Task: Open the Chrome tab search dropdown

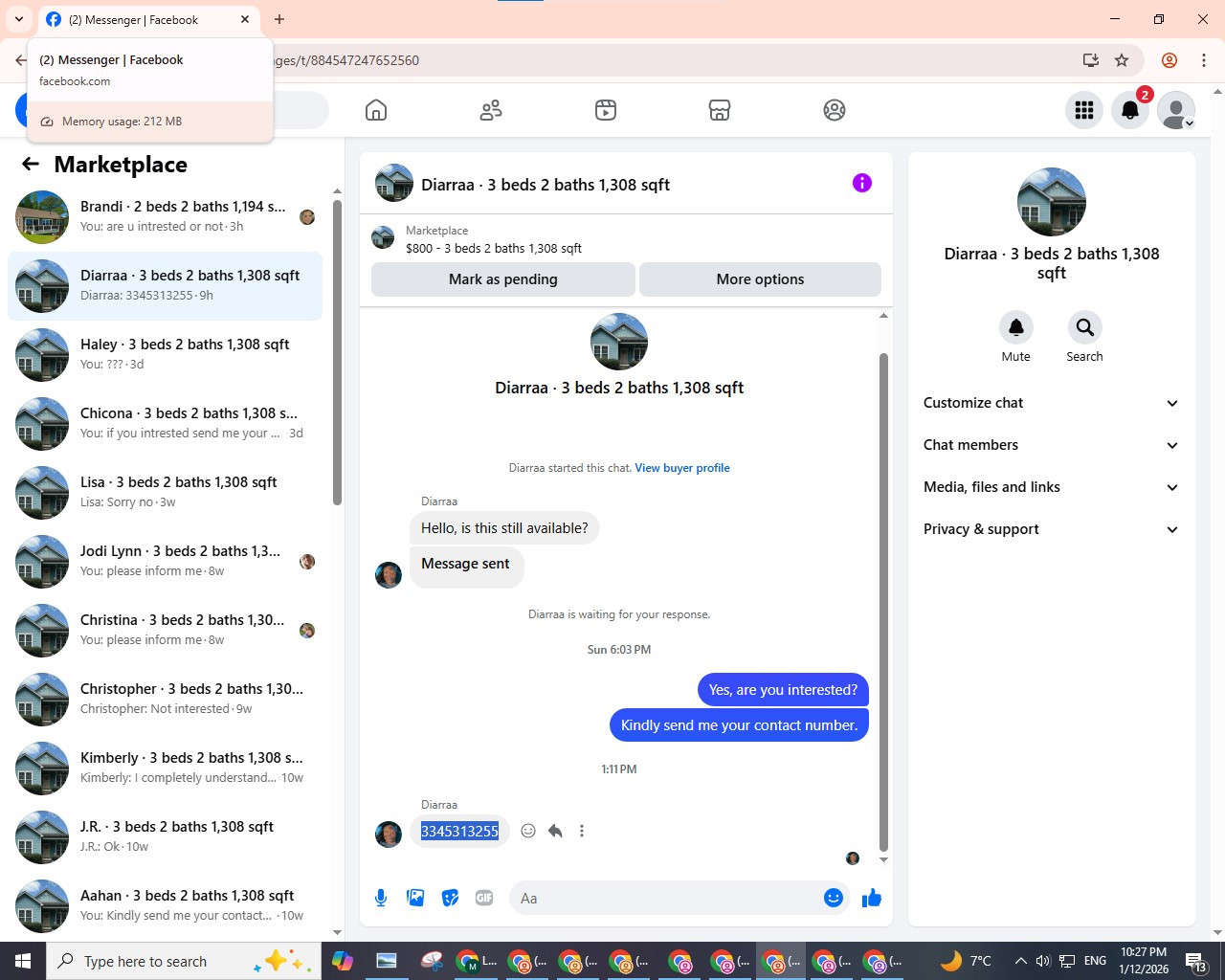Action: coord(18,19)
